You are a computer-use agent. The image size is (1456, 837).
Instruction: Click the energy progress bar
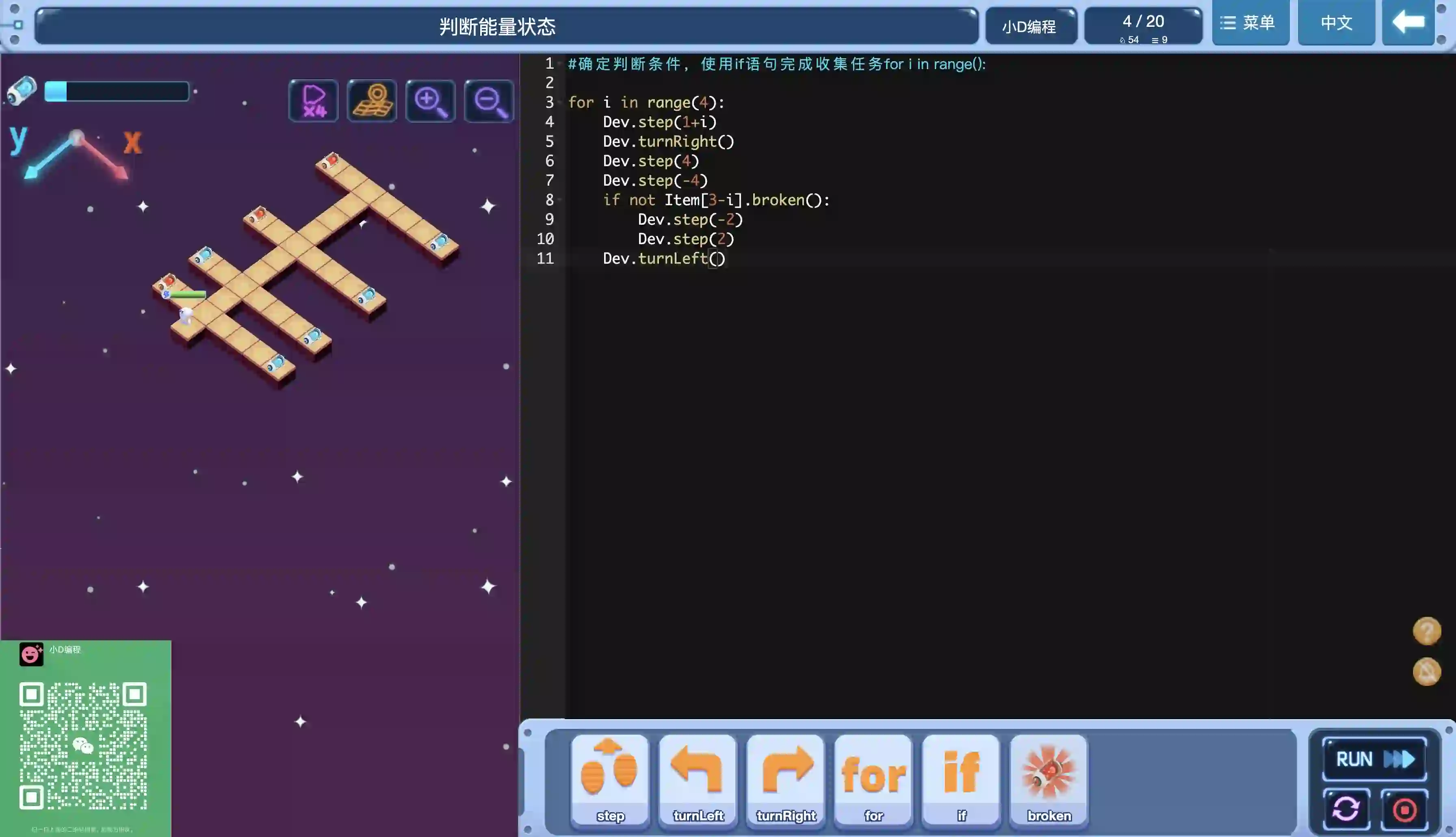coord(117,91)
